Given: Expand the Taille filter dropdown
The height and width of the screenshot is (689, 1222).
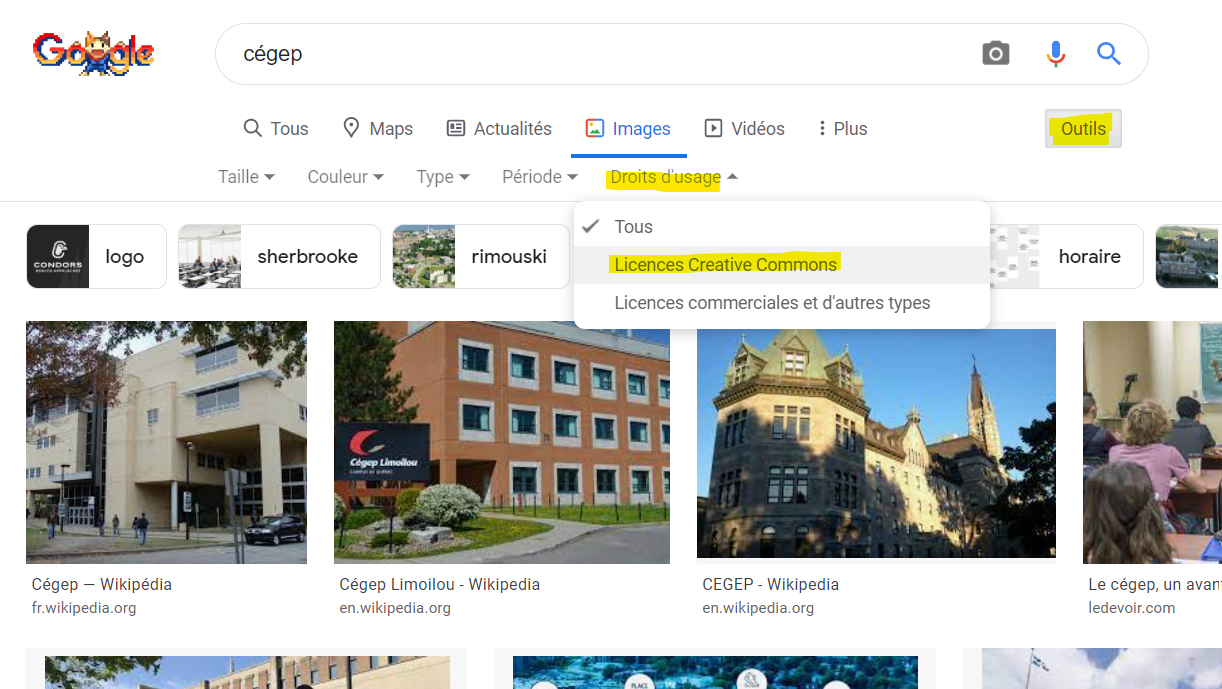Looking at the screenshot, I should pos(246,177).
